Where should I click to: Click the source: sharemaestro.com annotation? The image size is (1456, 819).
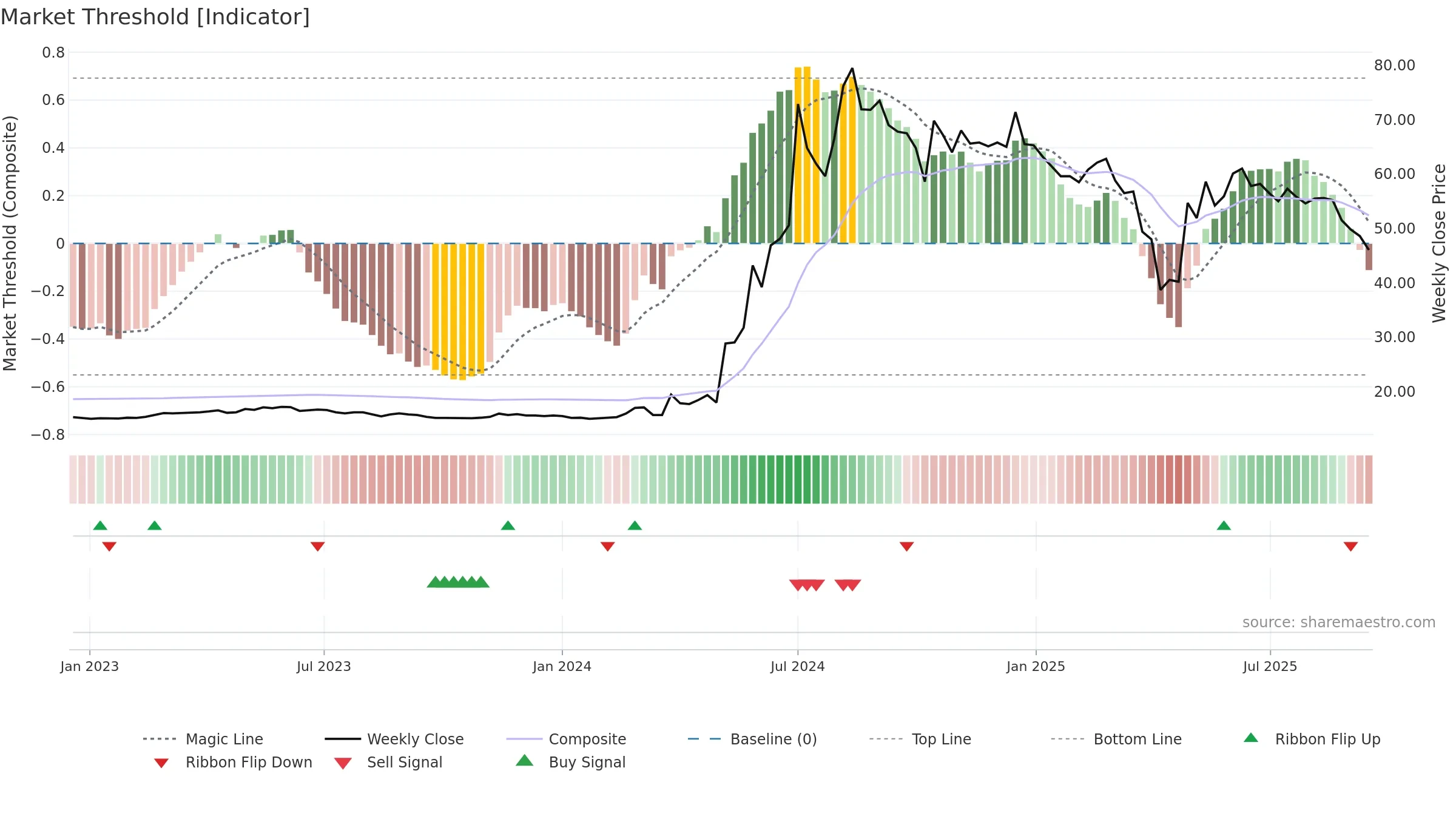coord(1339,622)
